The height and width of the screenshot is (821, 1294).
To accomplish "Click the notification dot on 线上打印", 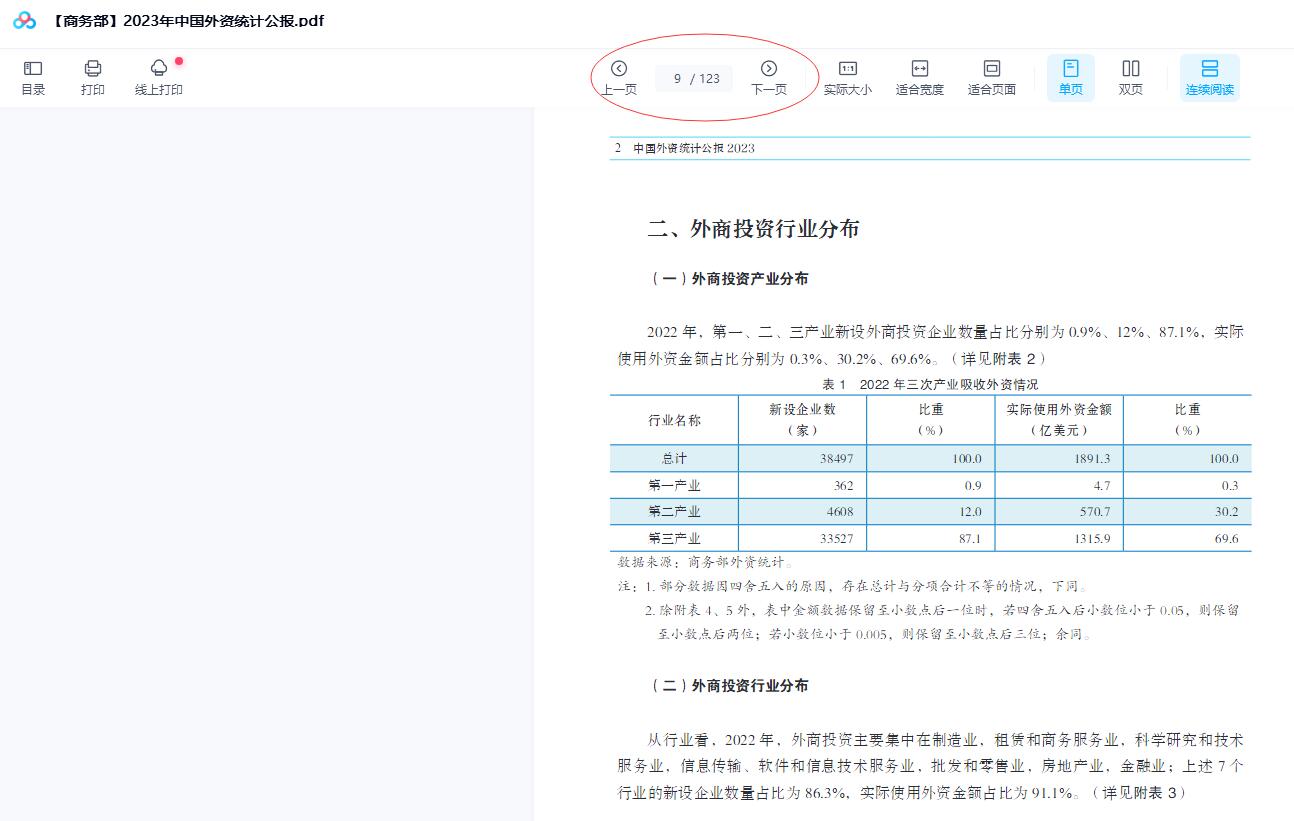I will click(x=178, y=62).
